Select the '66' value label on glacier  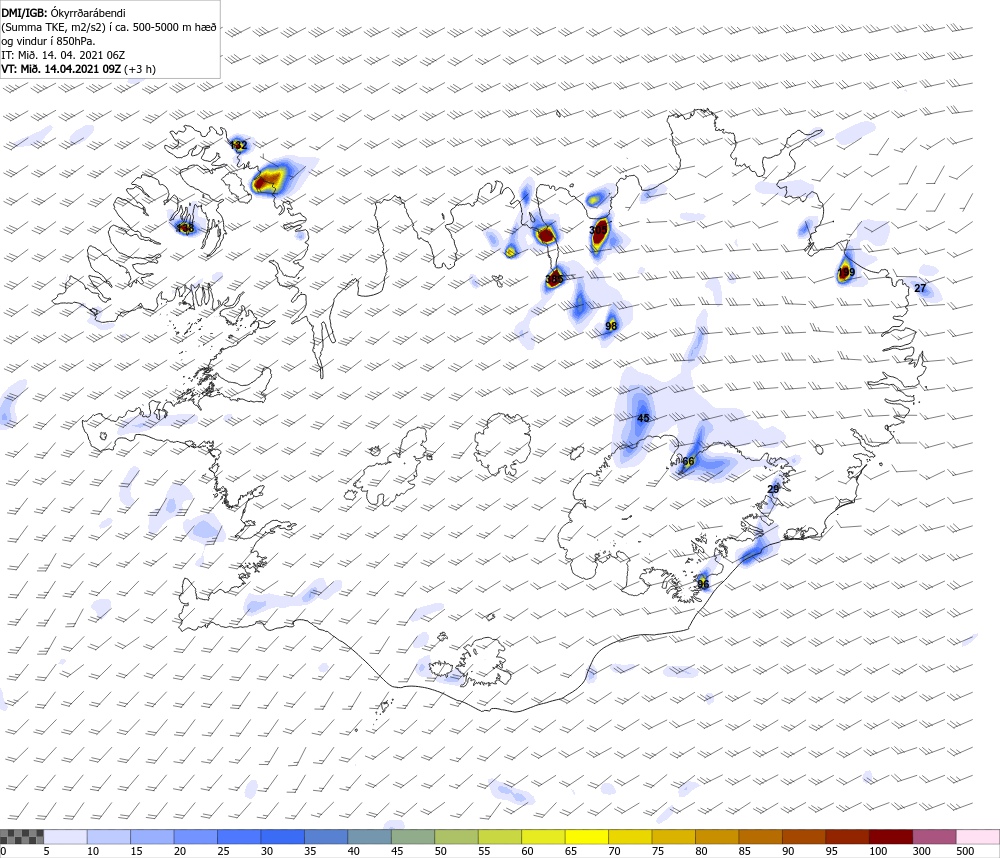pos(688,461)
